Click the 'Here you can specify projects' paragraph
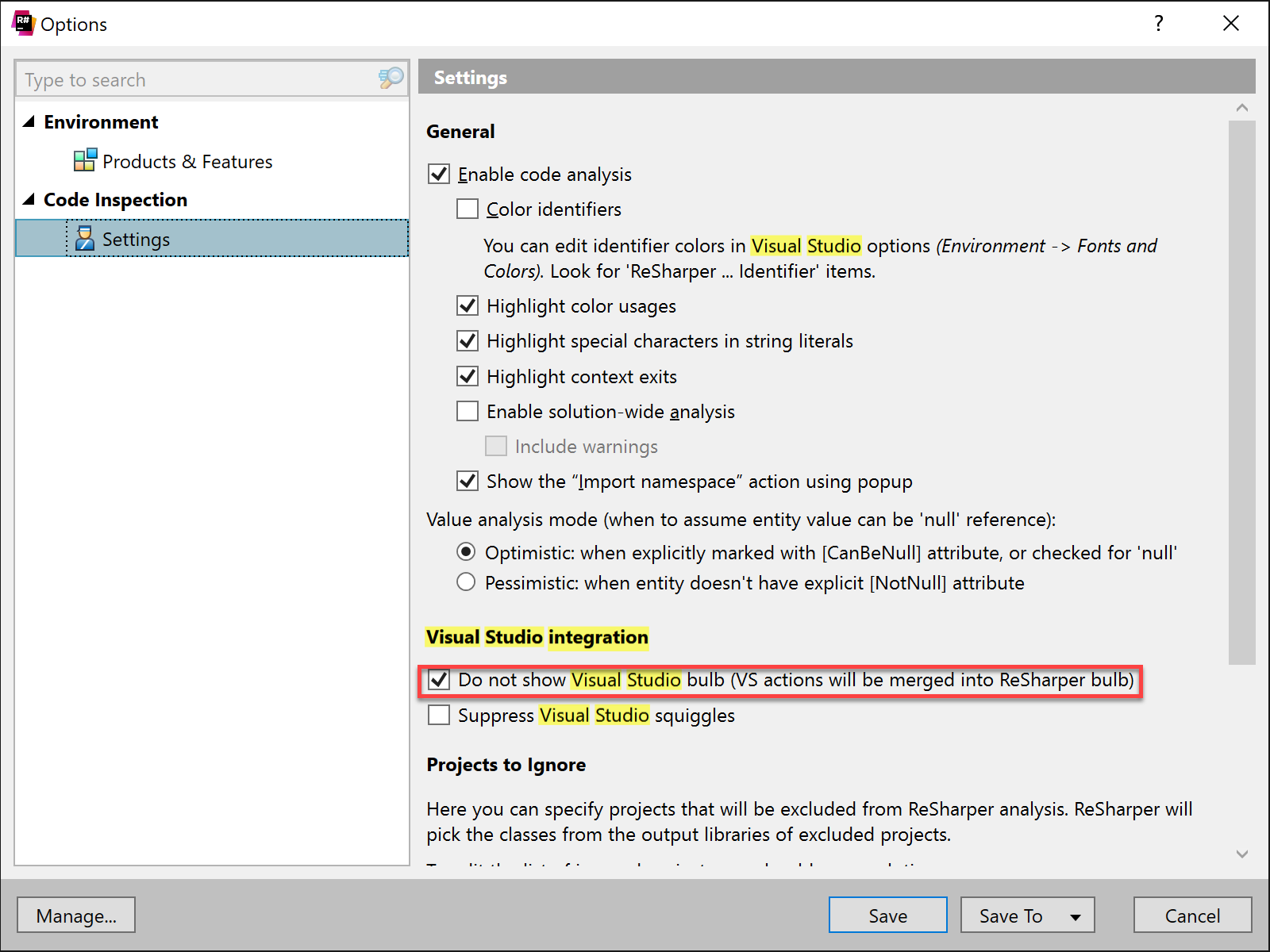This screenshot has width=1270, height=952. [x=810, y=822]
